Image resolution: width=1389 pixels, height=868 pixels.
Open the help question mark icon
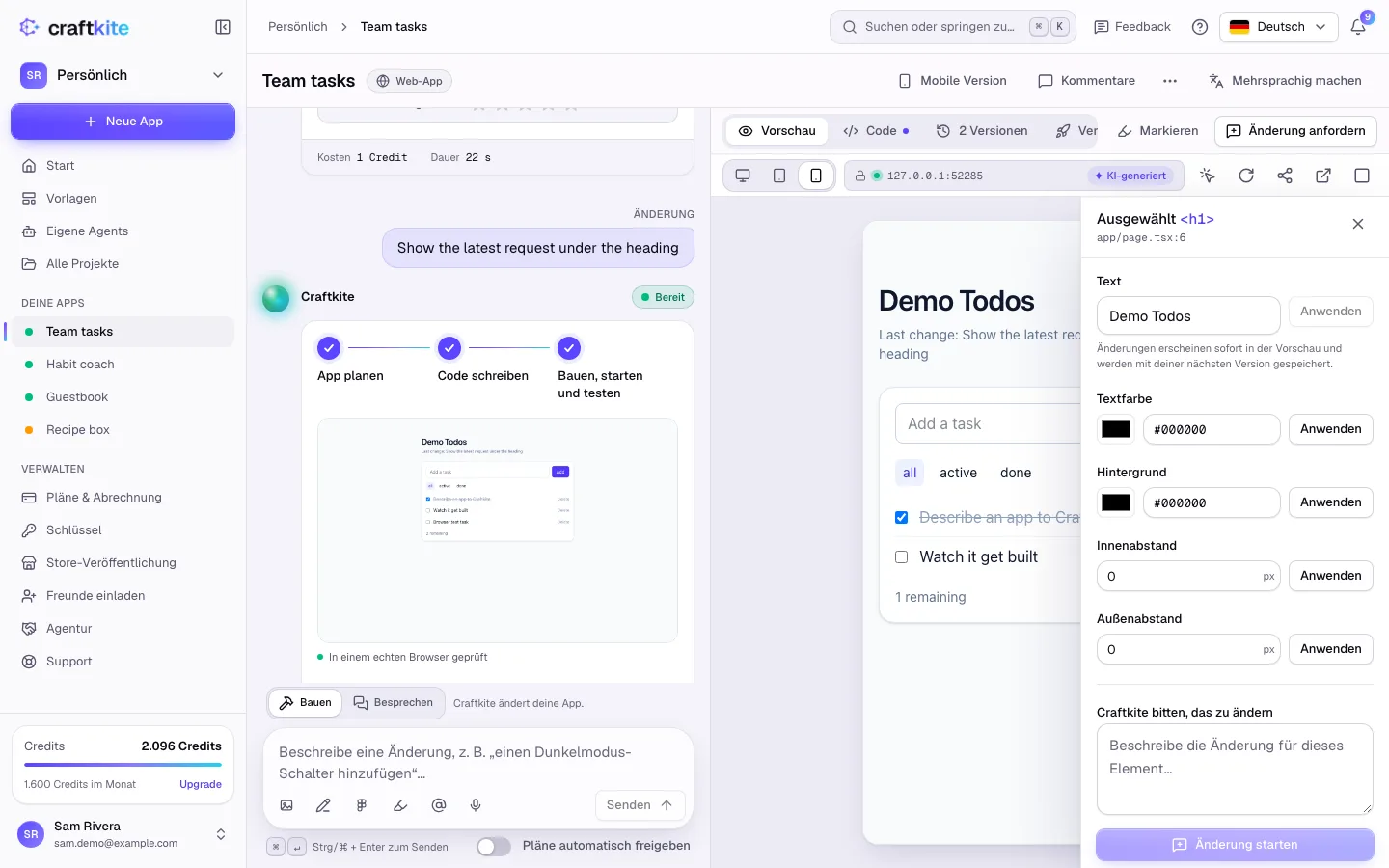click(x=1200, y=27)
